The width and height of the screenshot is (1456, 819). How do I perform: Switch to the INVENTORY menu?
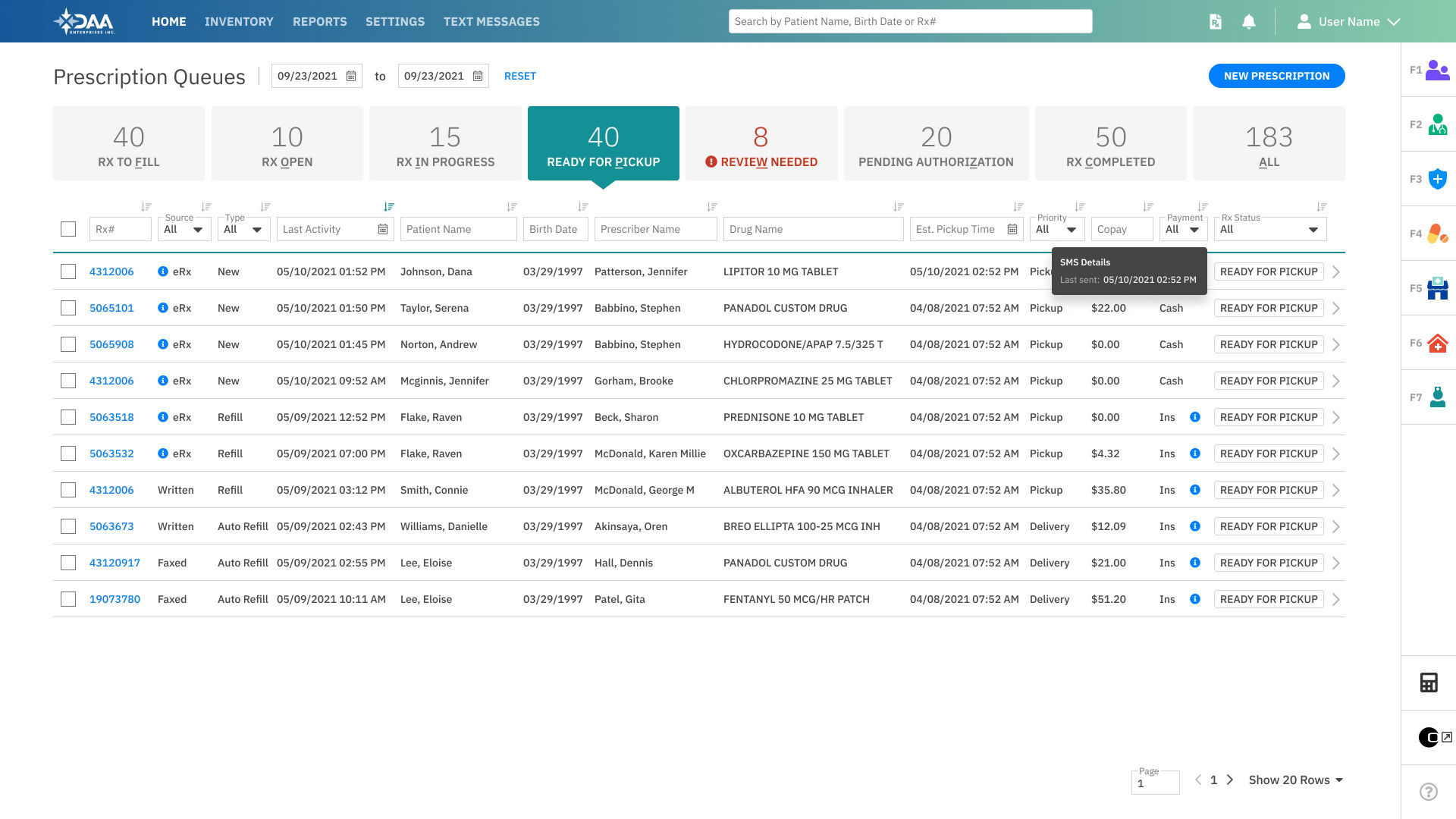(239, 21)
